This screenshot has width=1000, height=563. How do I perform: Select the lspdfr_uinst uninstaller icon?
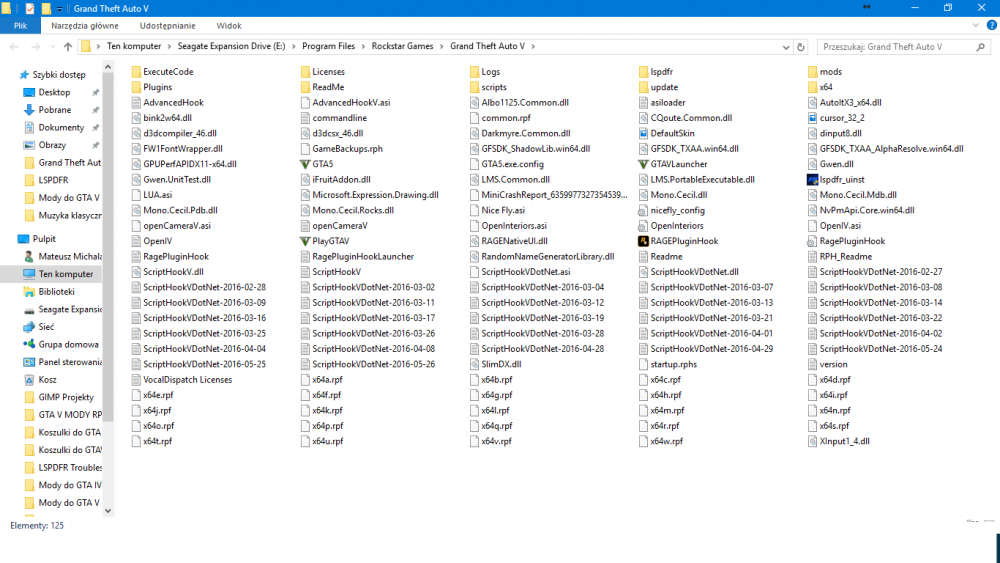812,180
